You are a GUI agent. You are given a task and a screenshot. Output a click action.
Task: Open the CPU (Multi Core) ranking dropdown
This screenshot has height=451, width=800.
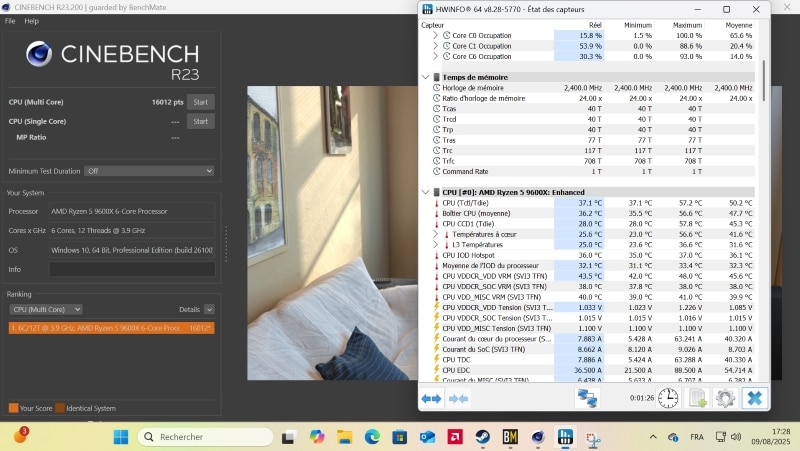pos(46,309)
